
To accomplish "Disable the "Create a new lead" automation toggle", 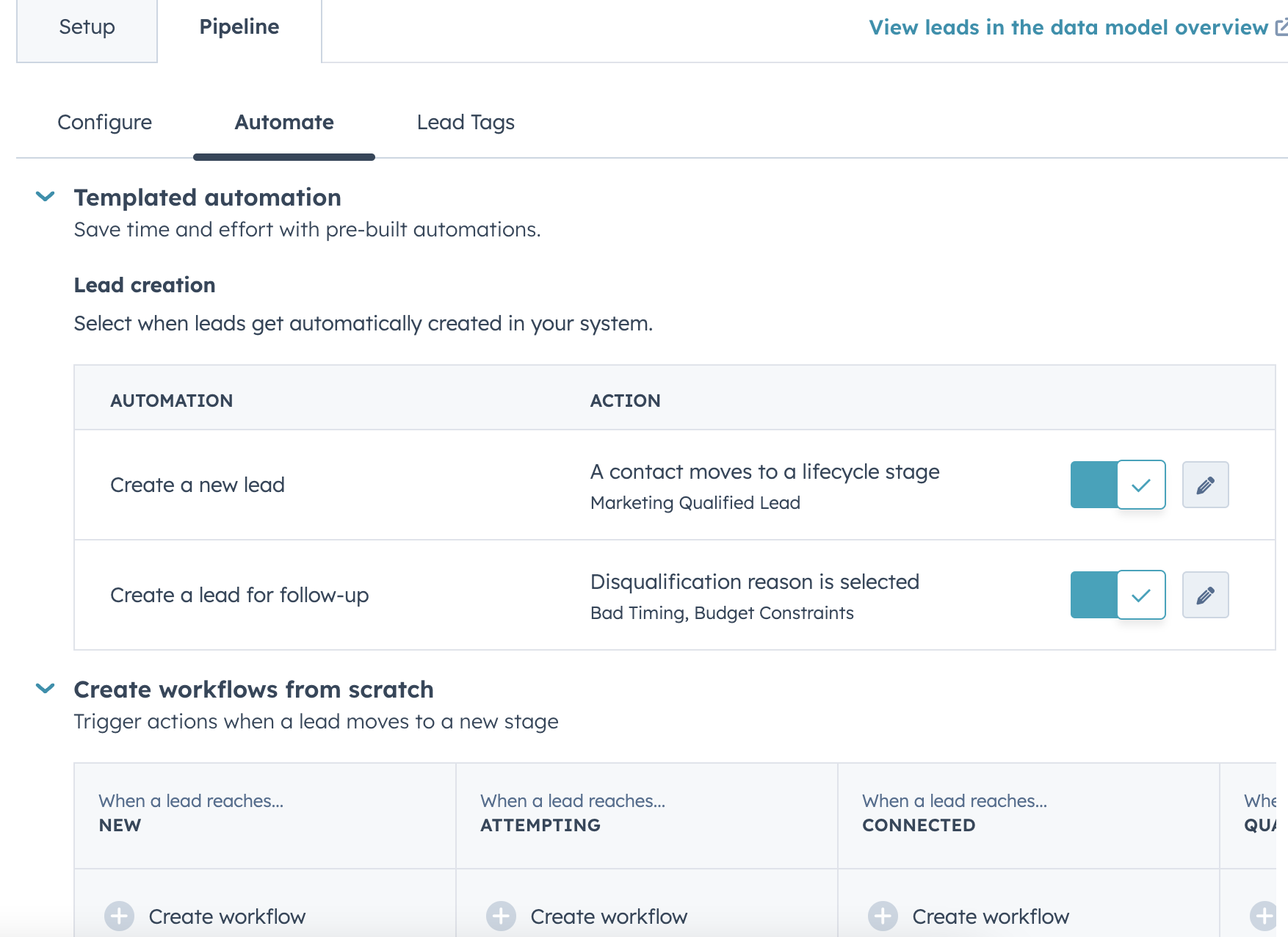I will point(1118,485).
